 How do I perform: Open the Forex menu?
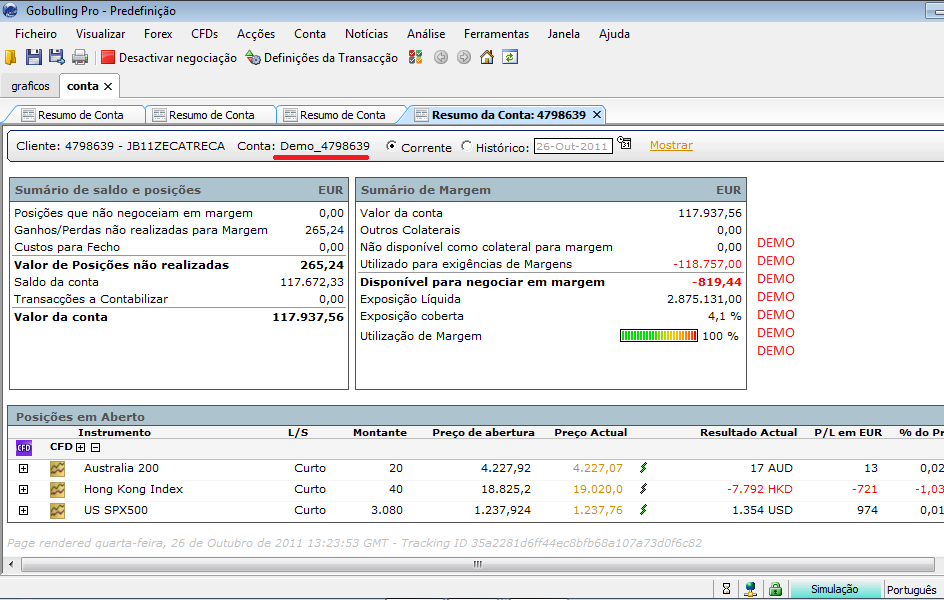pyautogui.click(x=158, y=34)
